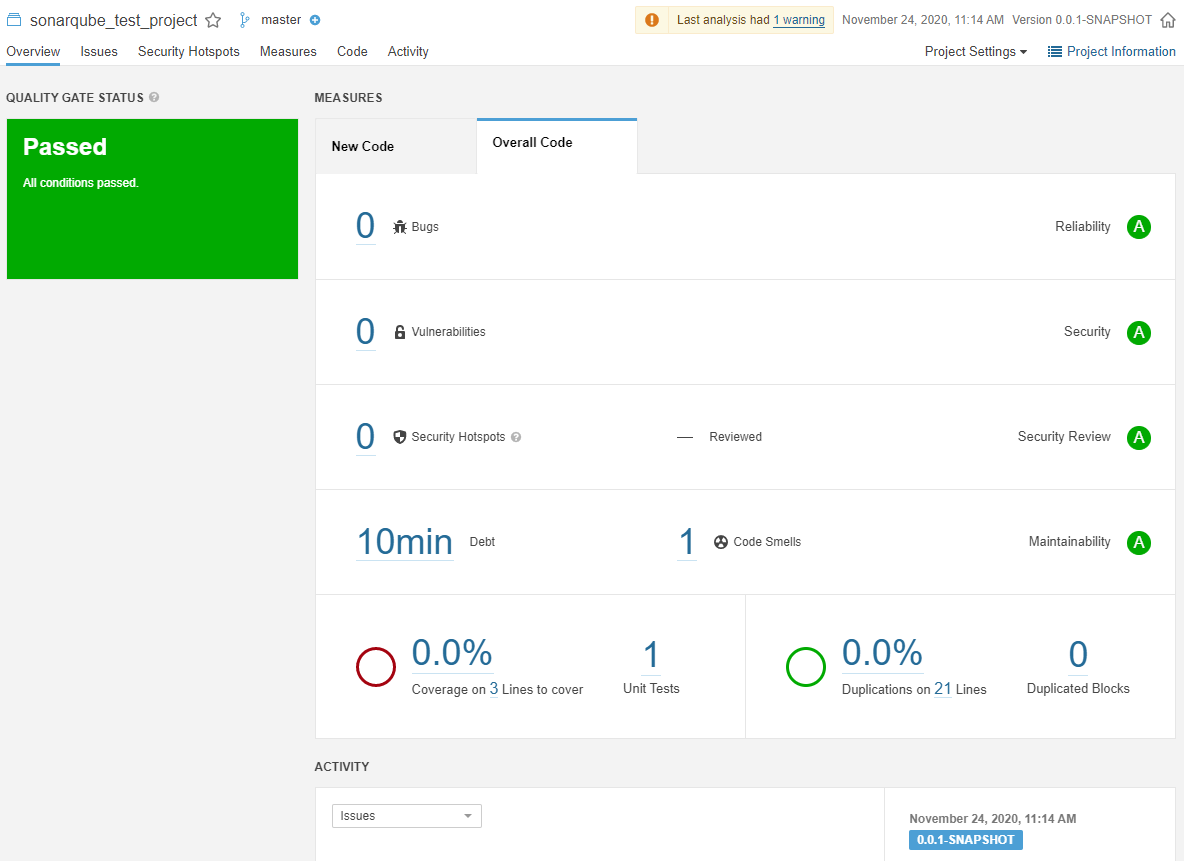This screenshot has height=861, width=1184.
Task: Click the sonarqube_test_project name
Action: coord(114,20)
